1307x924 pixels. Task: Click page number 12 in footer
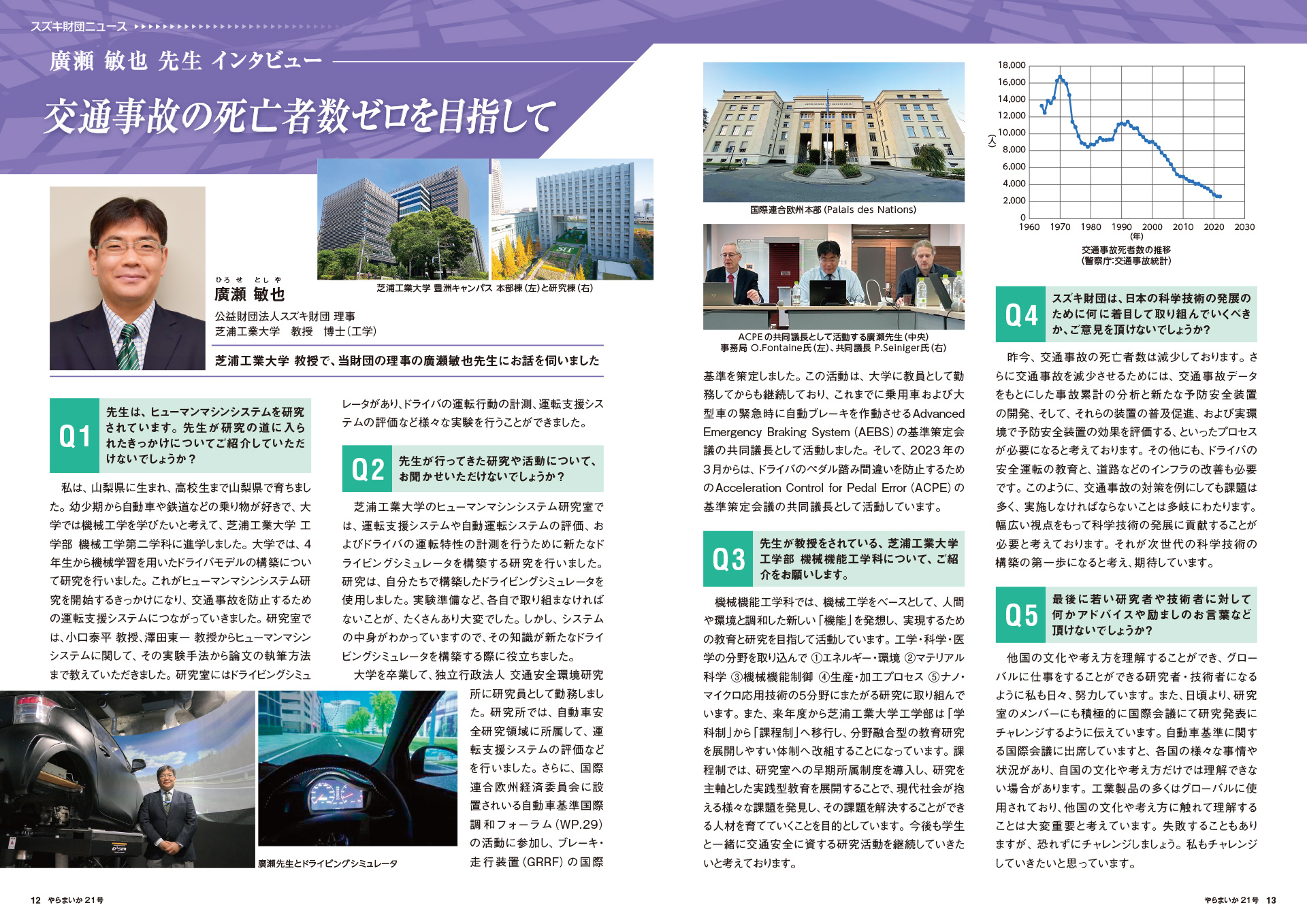(x=35, y=900)
